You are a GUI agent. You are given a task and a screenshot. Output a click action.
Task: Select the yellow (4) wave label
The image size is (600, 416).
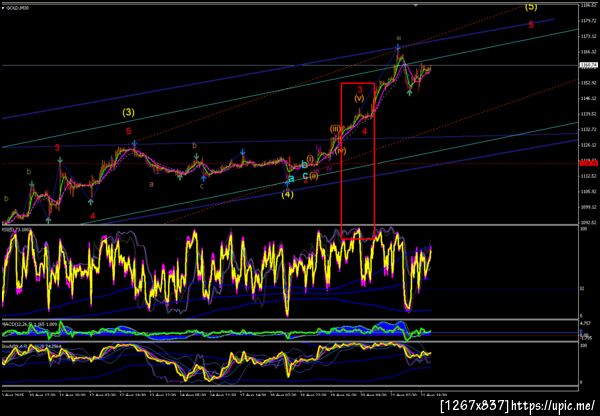coord(287,194)
